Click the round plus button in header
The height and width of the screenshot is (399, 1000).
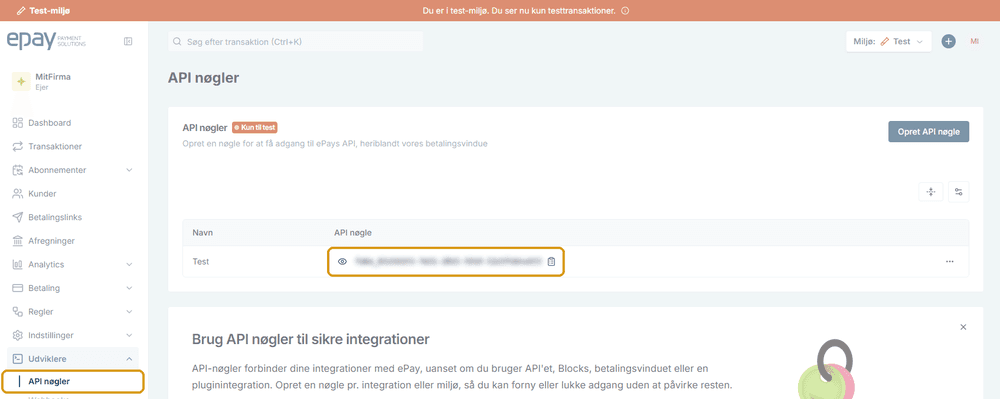coord(949,41)
